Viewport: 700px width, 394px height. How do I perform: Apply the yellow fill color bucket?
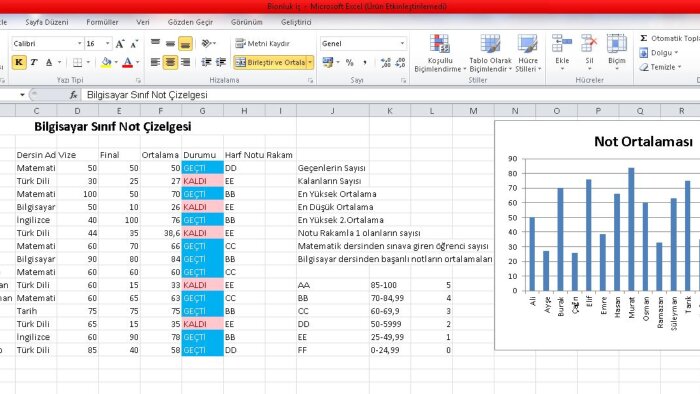click(106, 62)
